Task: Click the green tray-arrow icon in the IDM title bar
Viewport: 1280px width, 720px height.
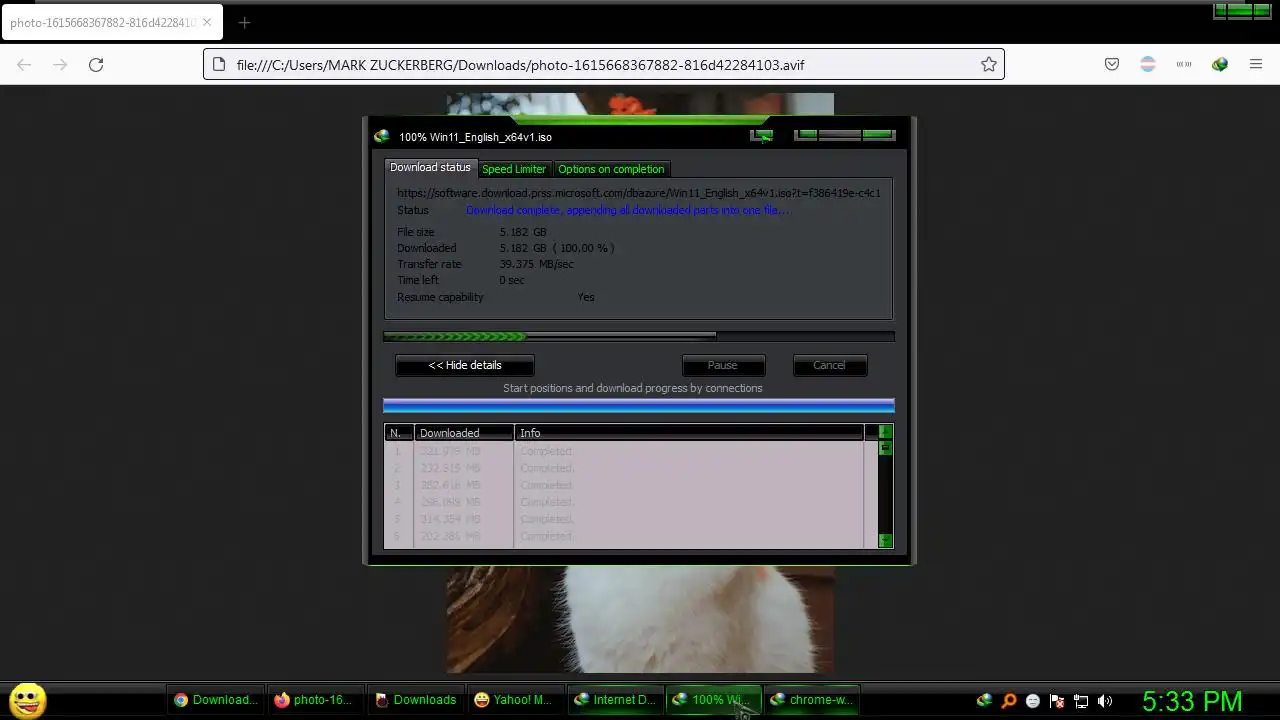Action: tap(762, 135)
